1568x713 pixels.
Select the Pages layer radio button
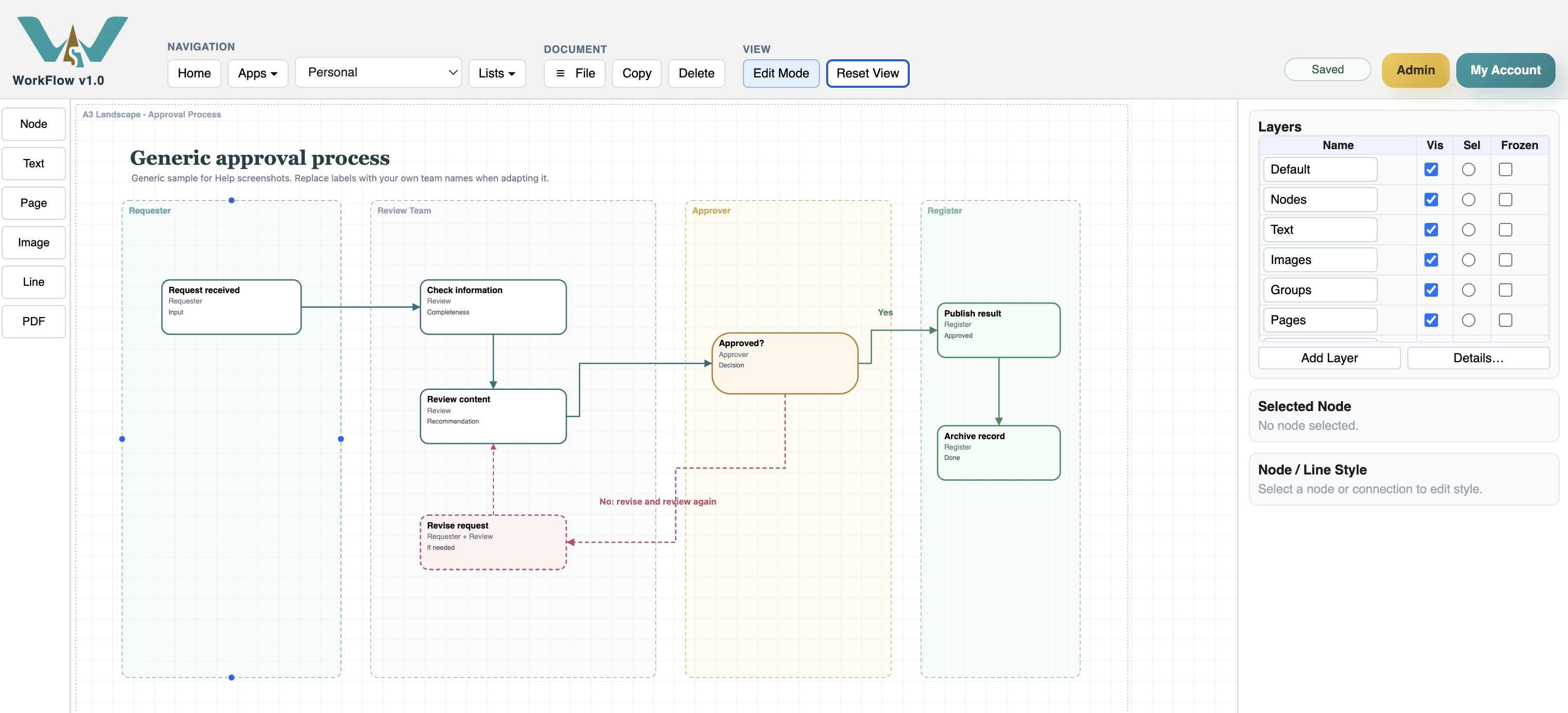1468,320
